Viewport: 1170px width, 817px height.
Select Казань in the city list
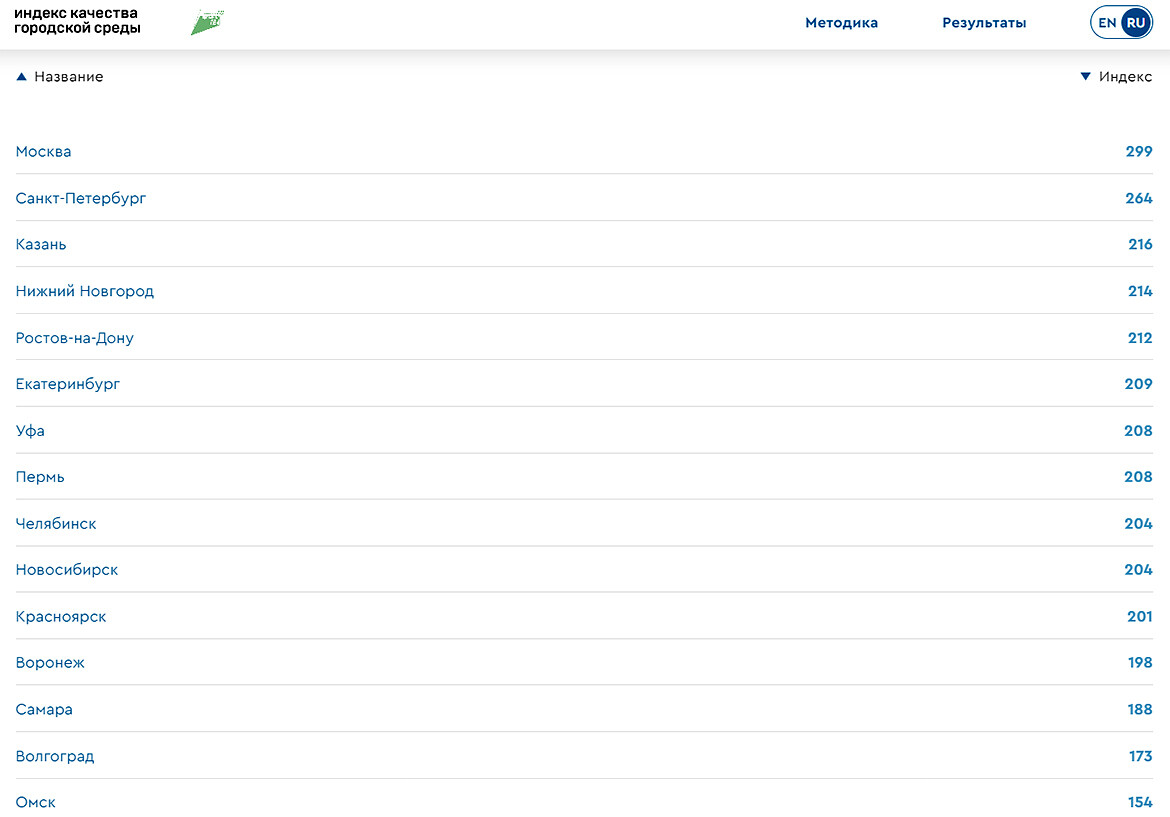[41, 244]
